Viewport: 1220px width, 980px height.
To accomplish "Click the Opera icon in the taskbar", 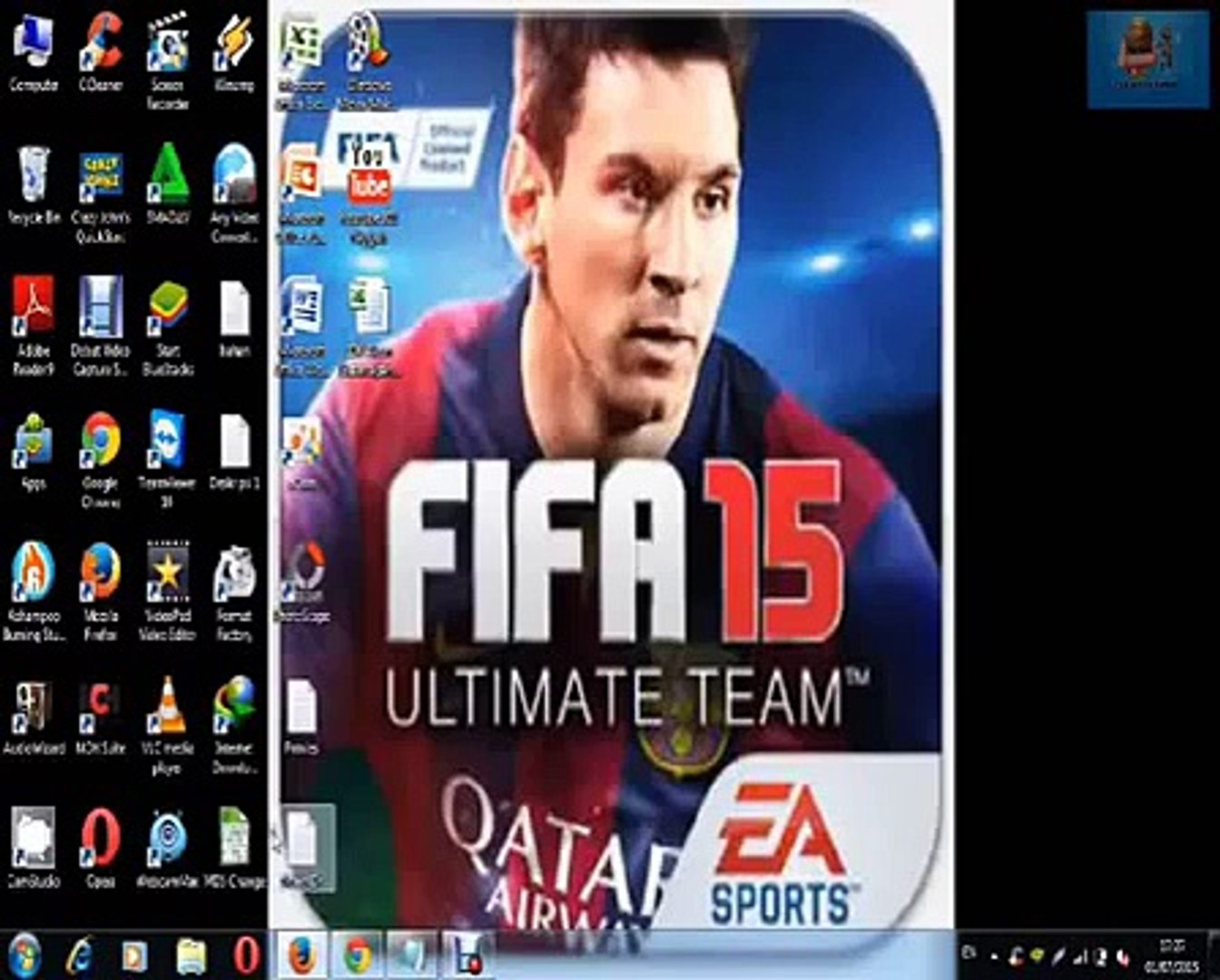I will (245, 955).
